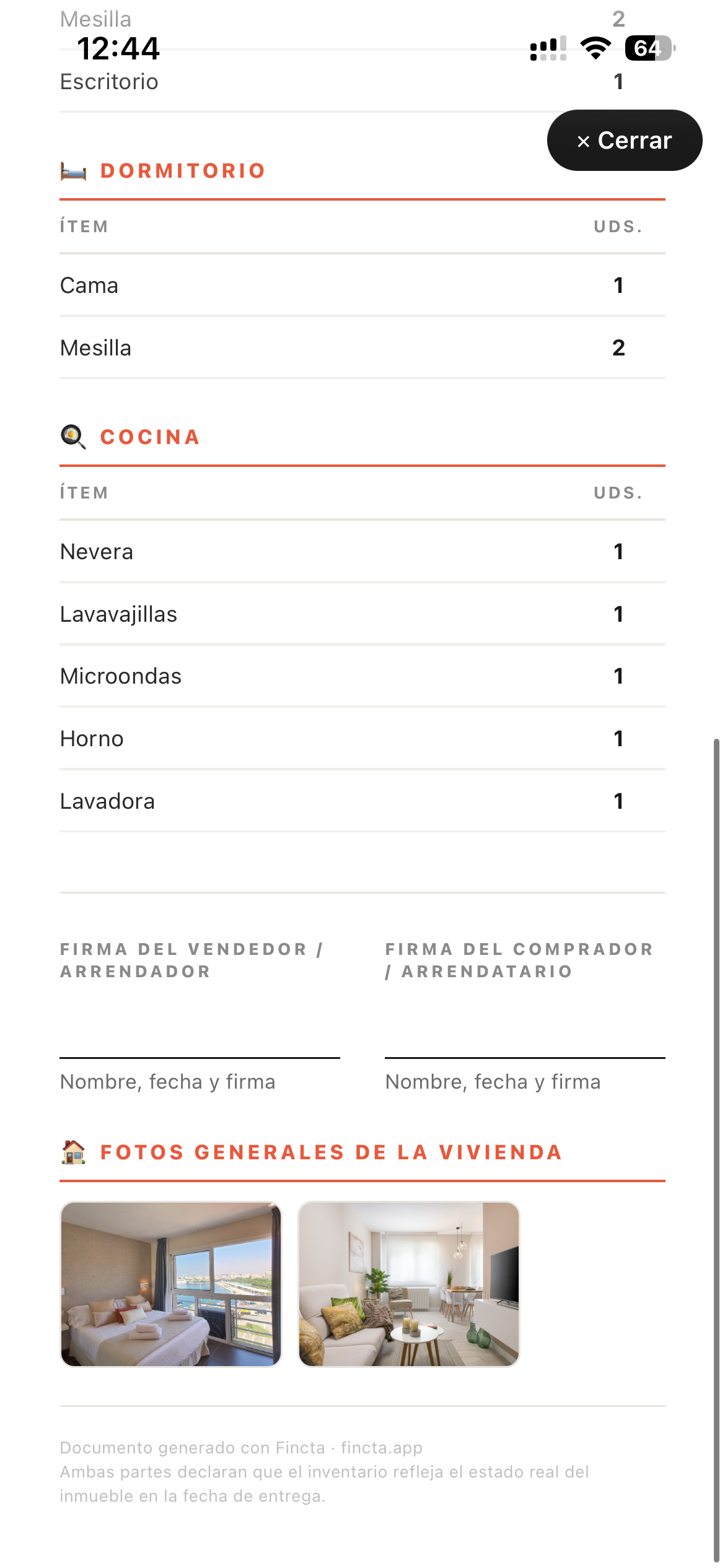This screenshot has height=1568, width=725.
Task: Tap the Wi-Fi status icon
Action: 595,48
